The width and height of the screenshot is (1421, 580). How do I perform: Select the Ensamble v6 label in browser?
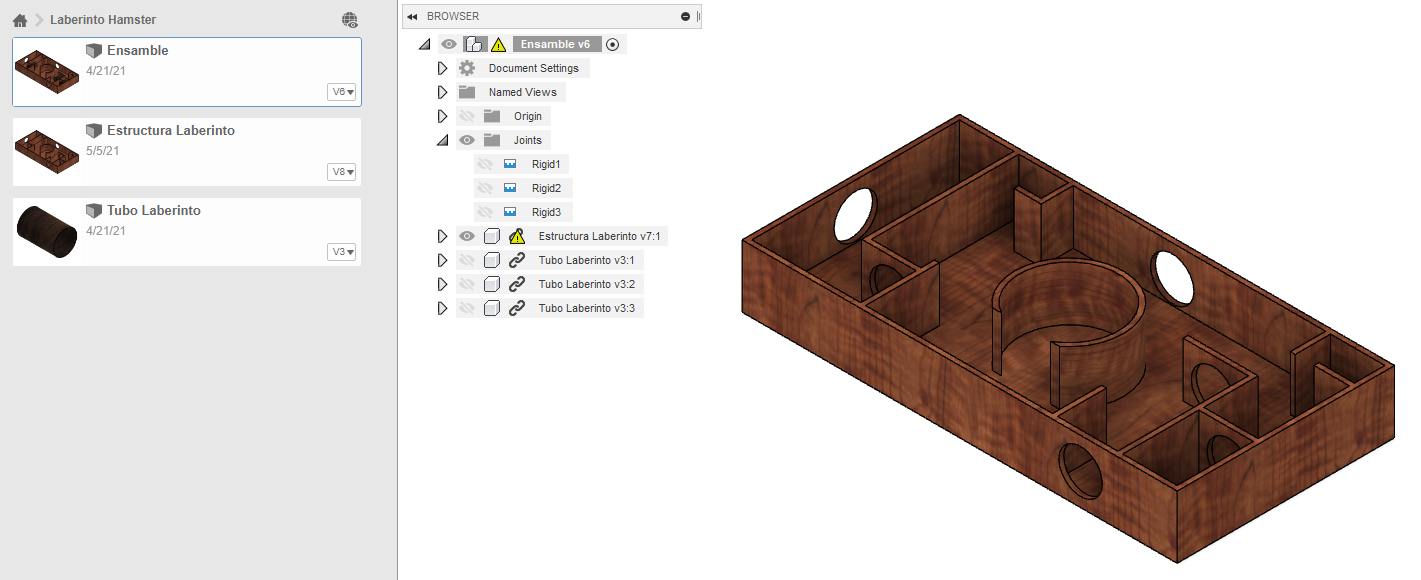(x=555, y=44)
